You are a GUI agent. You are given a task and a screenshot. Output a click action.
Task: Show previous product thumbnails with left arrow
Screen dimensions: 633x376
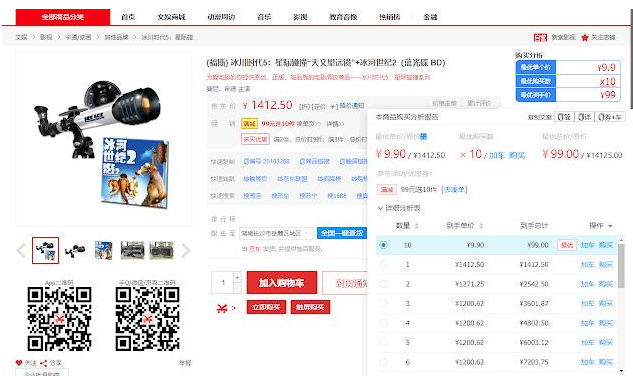pos(21,251)
